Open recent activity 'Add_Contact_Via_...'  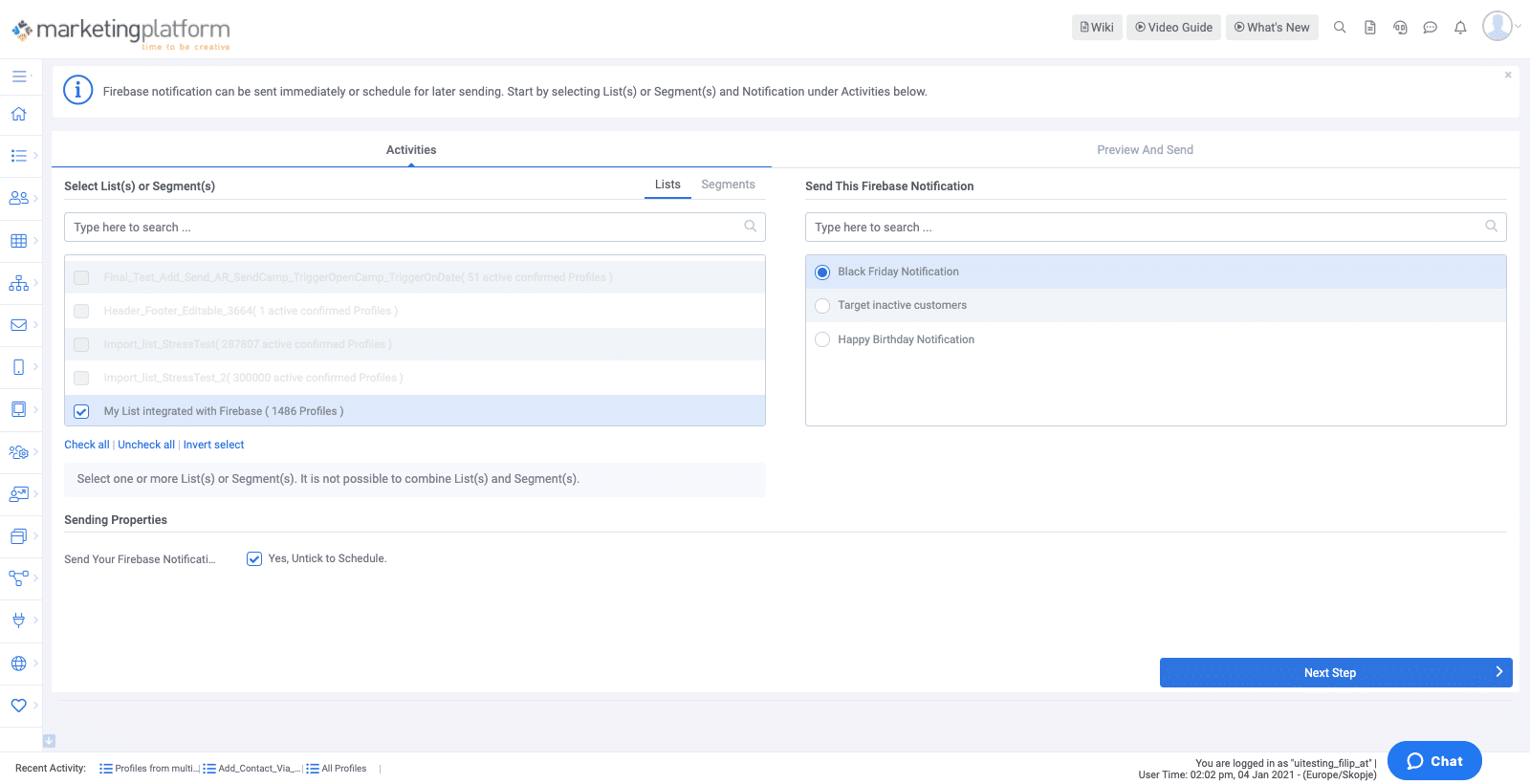click(x=252, y=769)
